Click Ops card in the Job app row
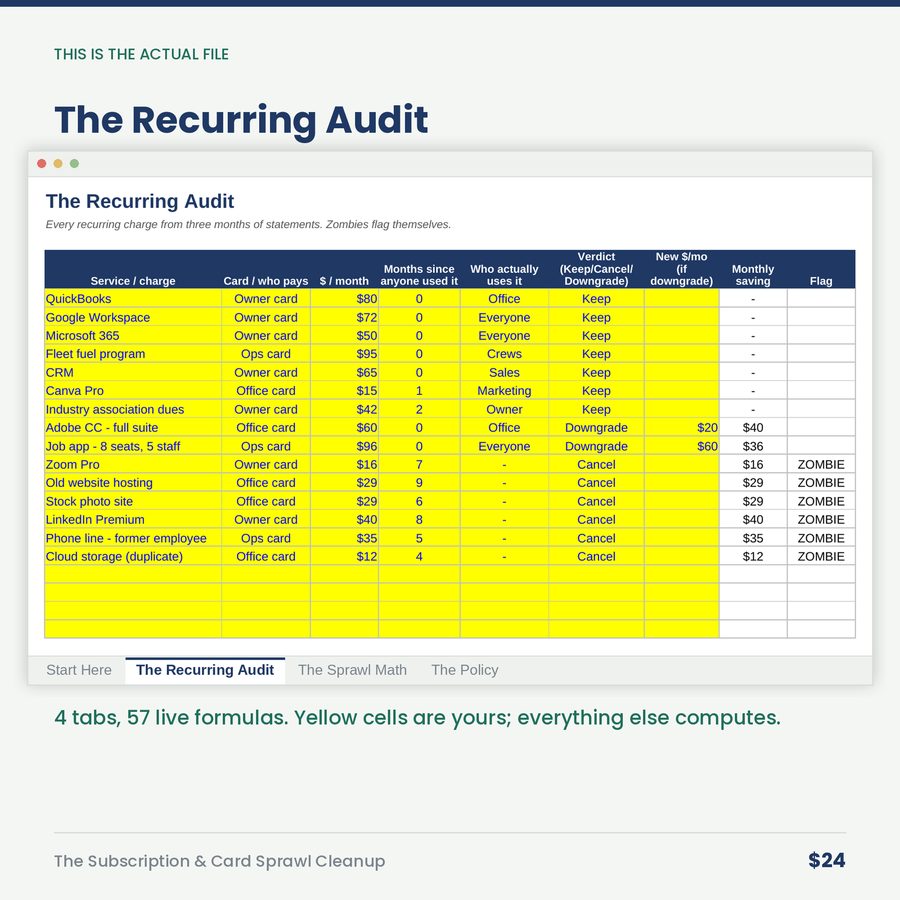The width and height of the screenshot is (900, 900). coord(266,445)
